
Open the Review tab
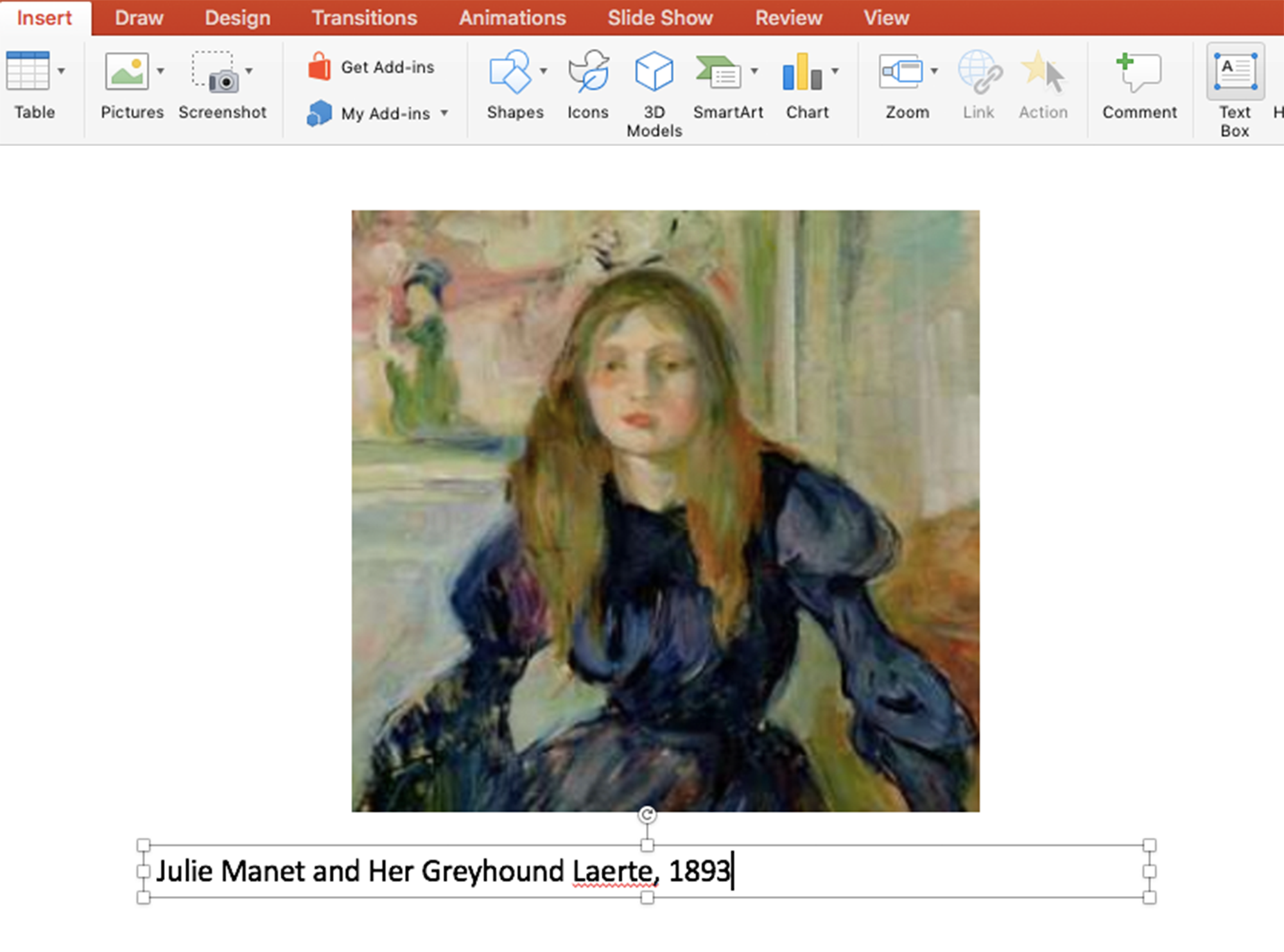(788, 18)
